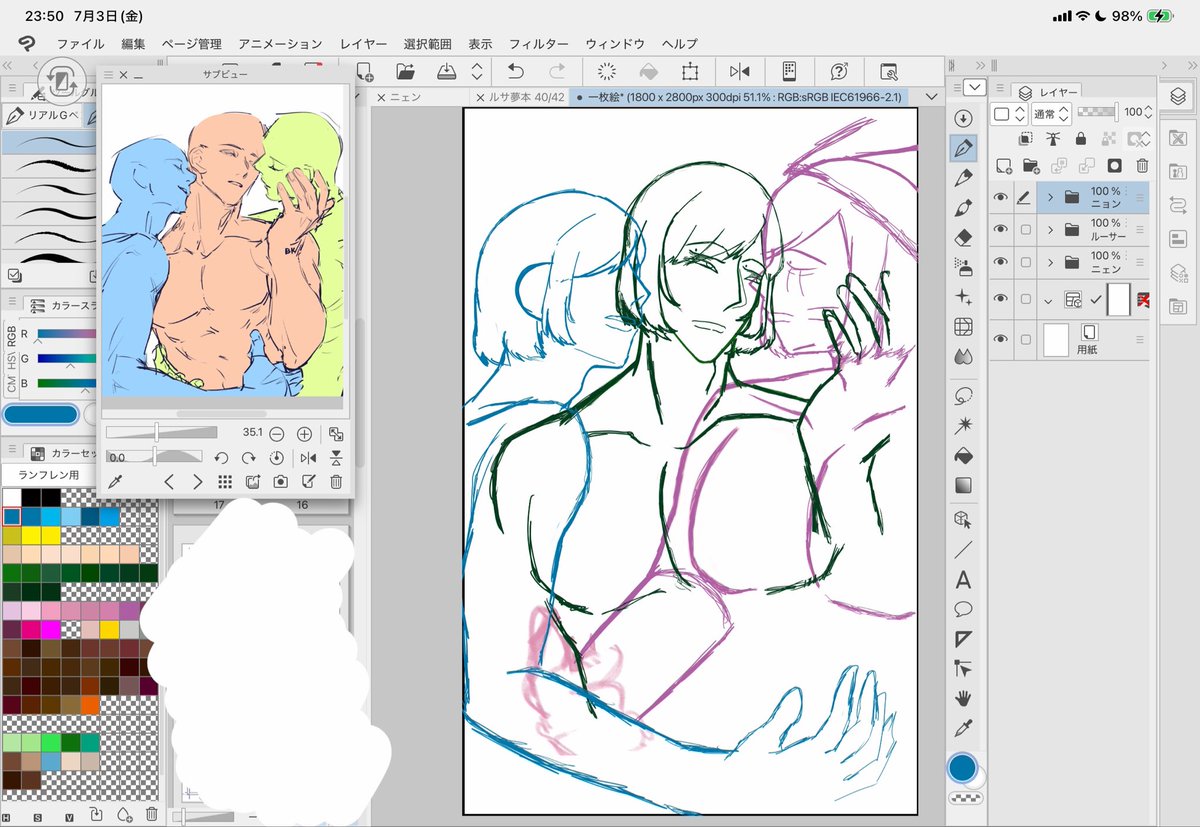Click the main drawing color circle

tap(962, 768)
